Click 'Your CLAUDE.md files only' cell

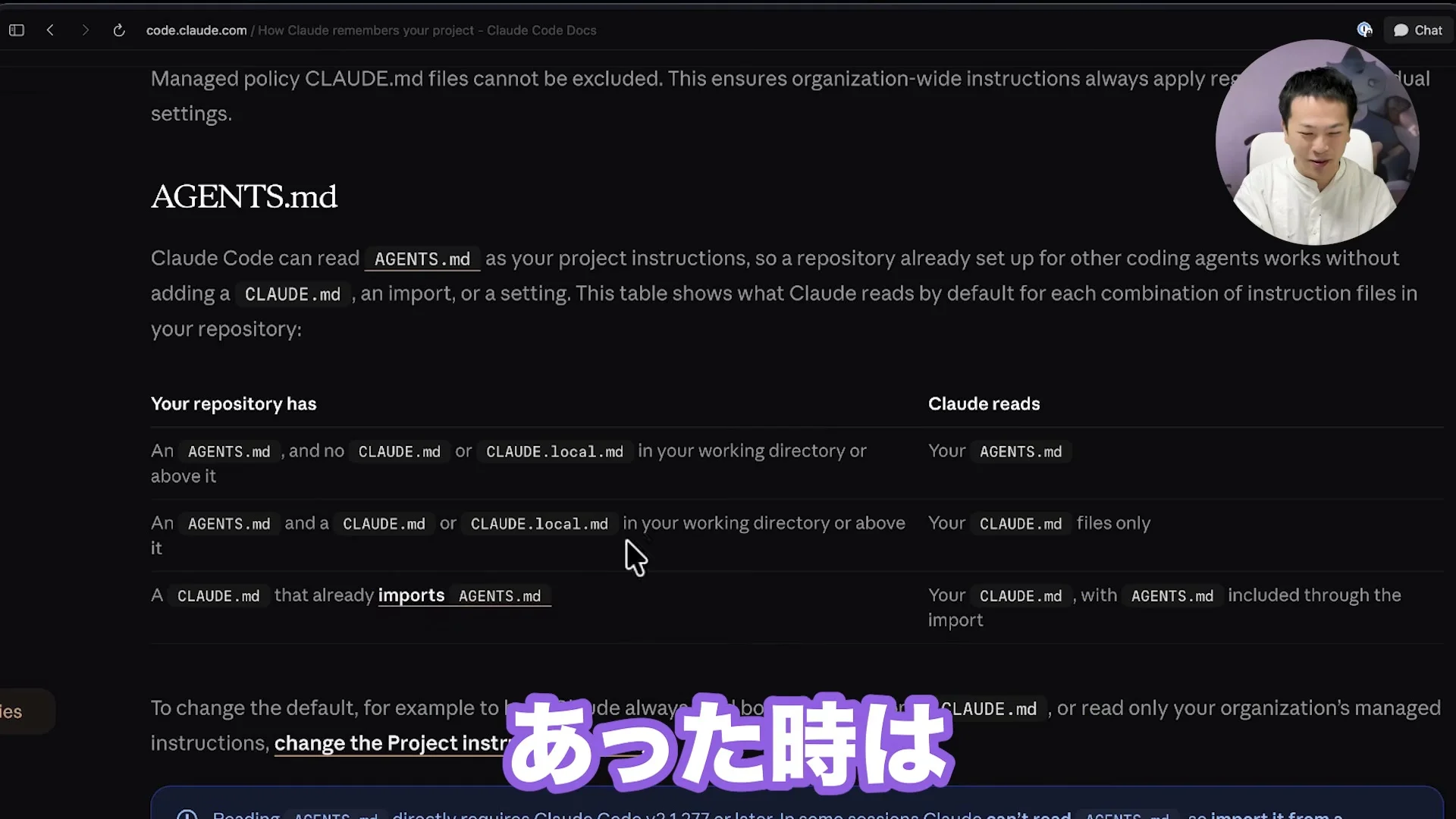[1039, 523]
